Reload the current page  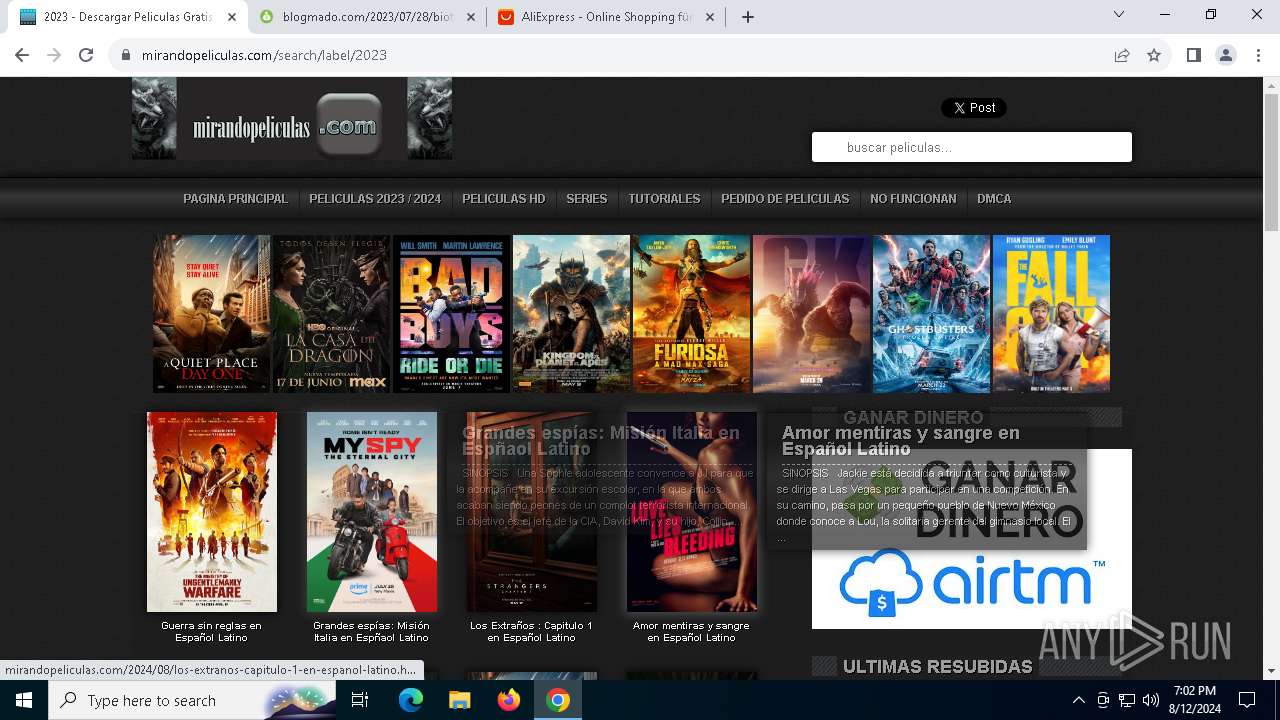click(x=86, y=55)
